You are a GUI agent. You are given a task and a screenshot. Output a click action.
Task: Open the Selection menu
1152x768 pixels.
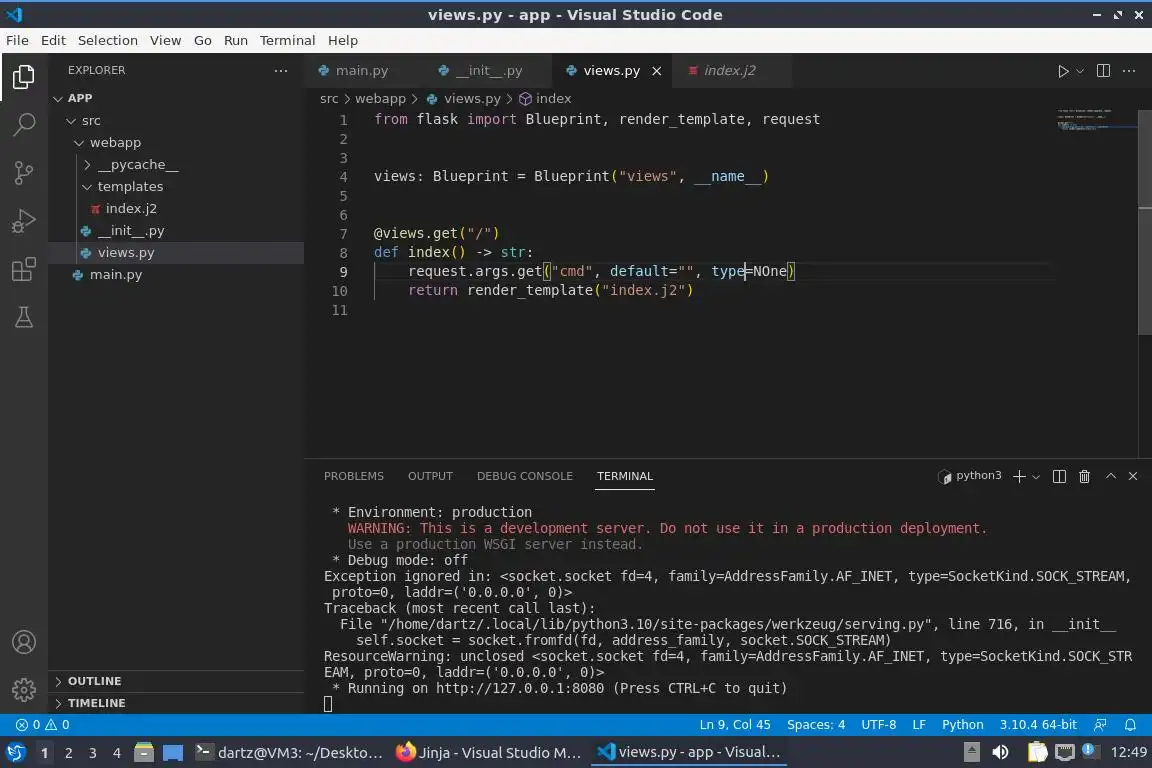[108, 40]
